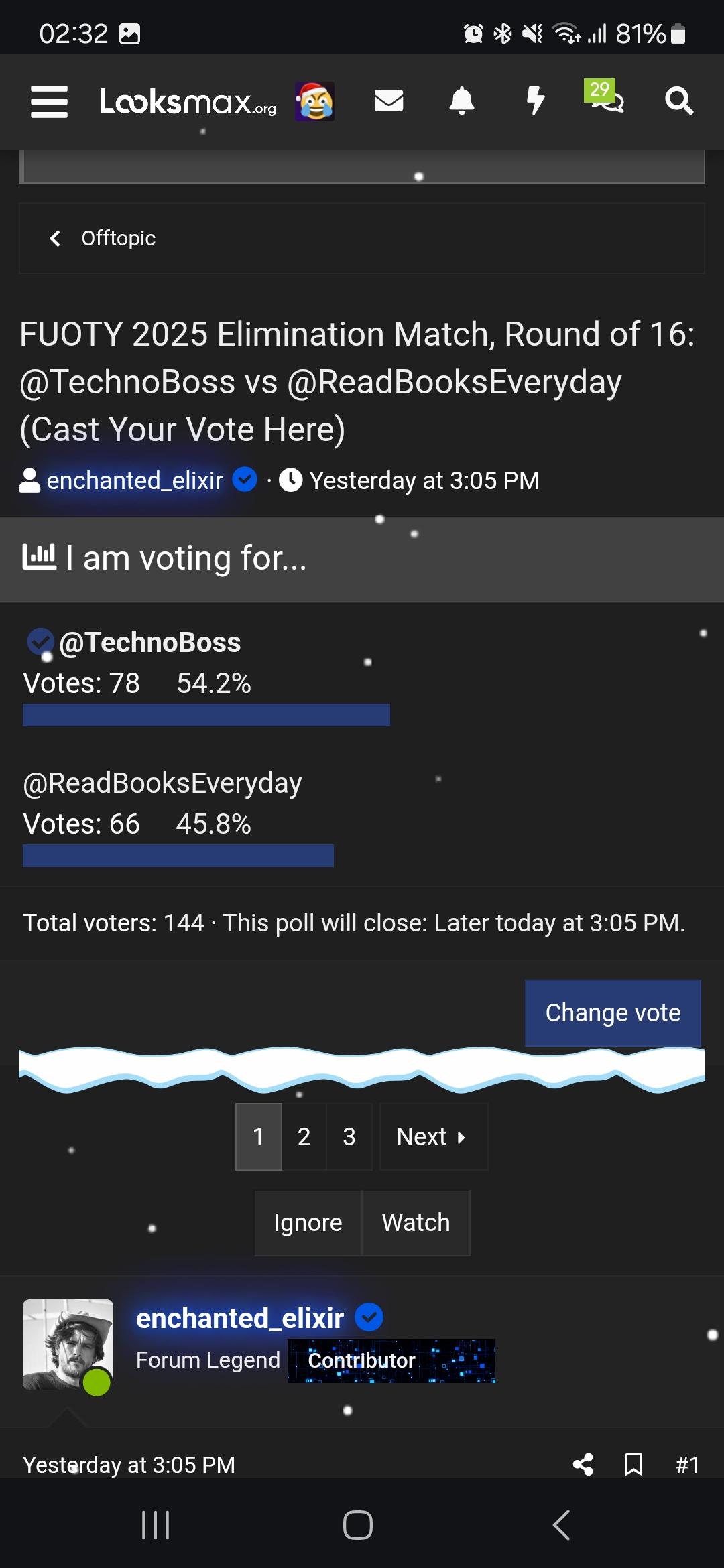Open the search magnifier icon

coord(679,102)
